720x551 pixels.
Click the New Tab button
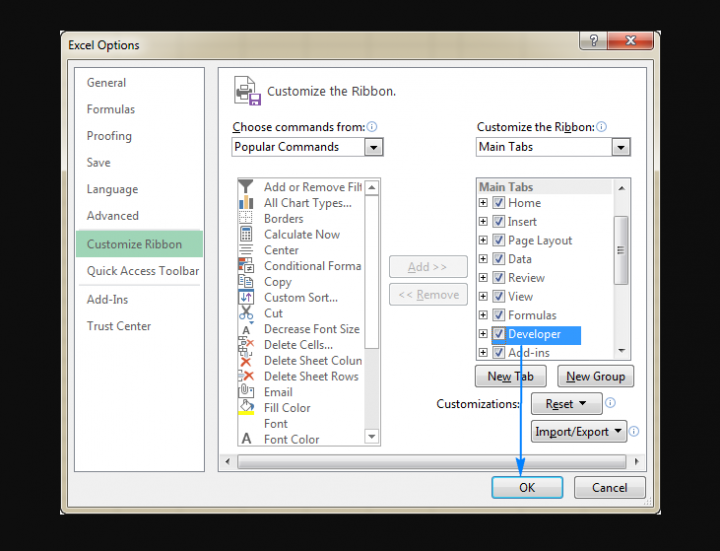(x=511, y=377)
